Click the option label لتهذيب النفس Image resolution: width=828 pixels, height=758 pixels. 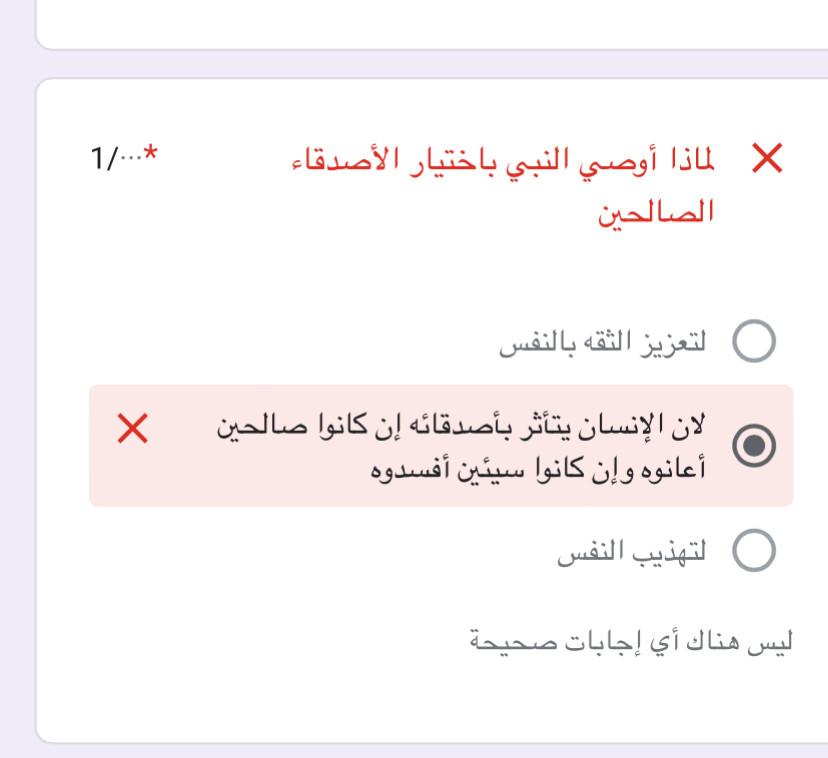[x=631, y=551]
